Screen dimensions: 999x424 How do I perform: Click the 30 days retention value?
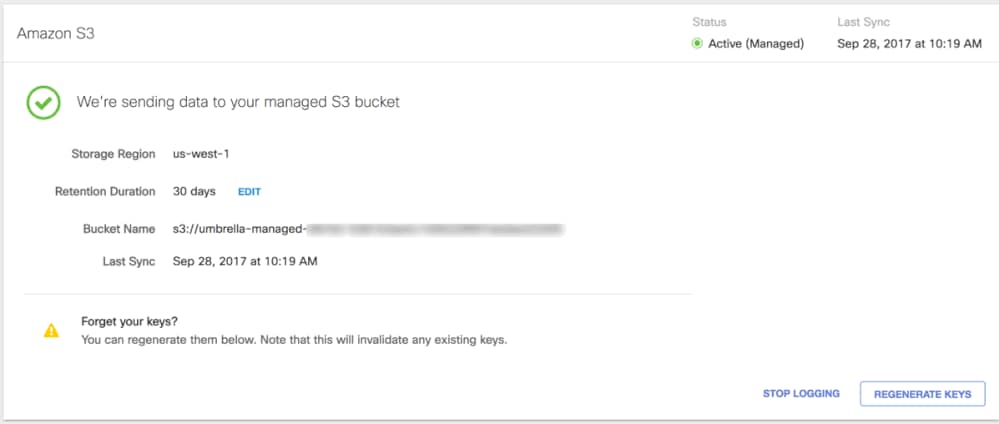[x=194, y=191]
